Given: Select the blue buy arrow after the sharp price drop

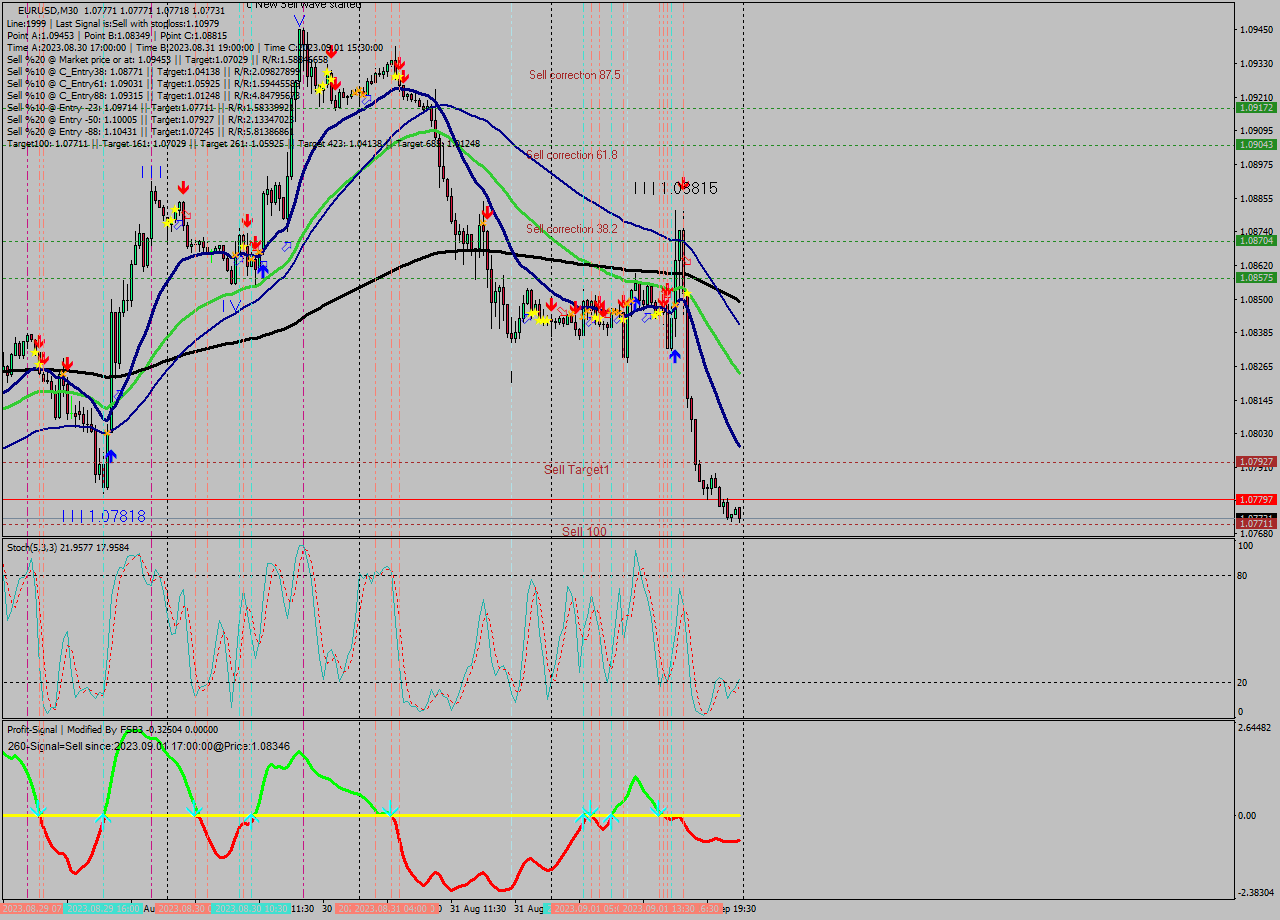Looking at the screenshot, I should 675,354.
